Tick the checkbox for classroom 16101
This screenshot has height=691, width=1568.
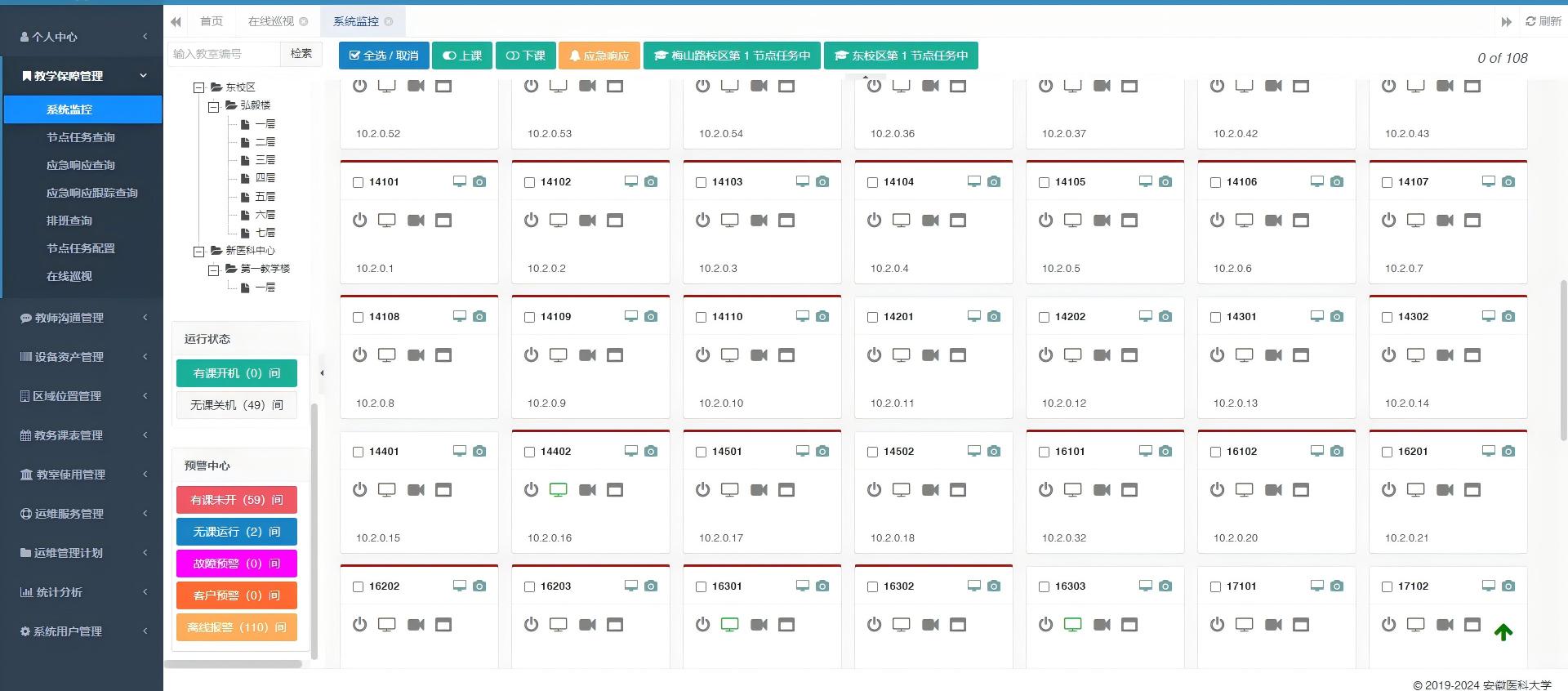(1044, 452)
